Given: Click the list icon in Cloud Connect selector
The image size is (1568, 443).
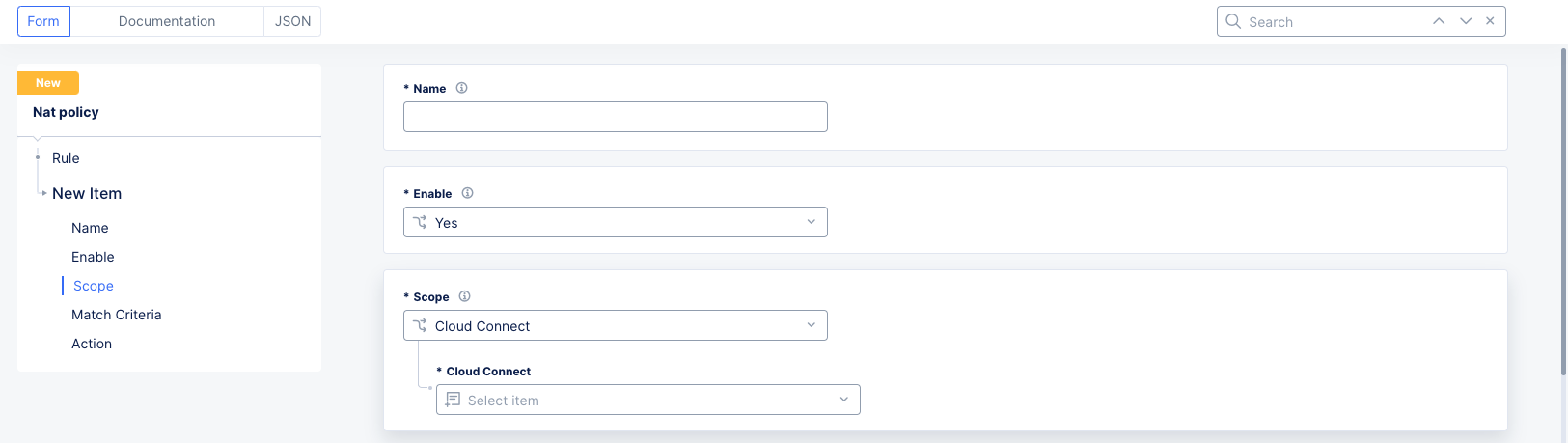Looking at the screenshot, I should click(453, 400).
